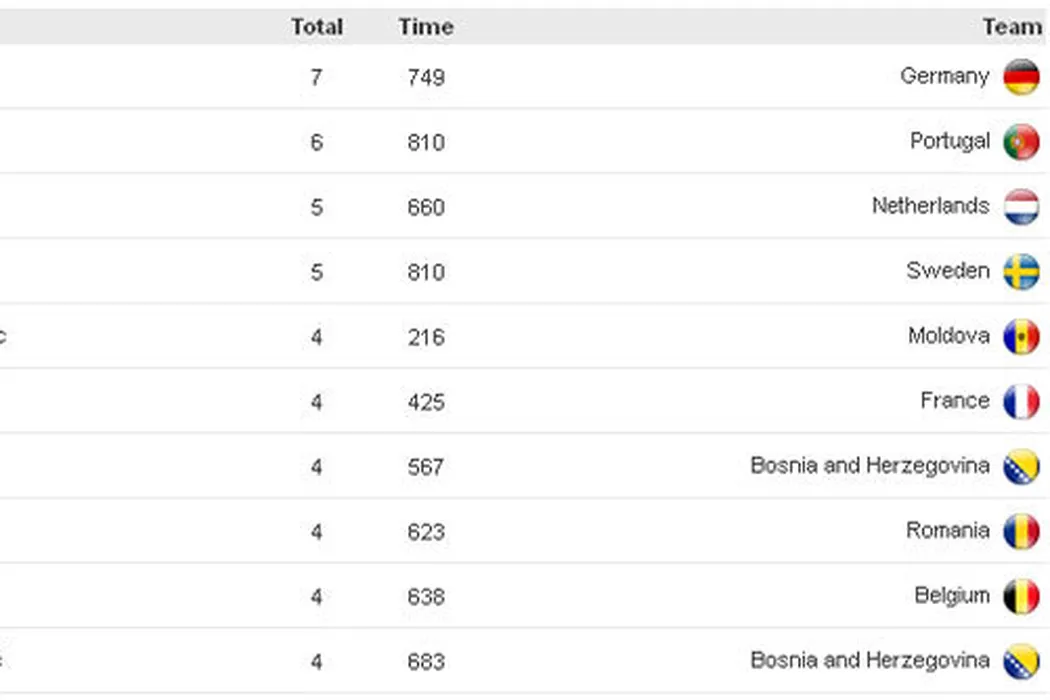Sort by the Time column header
Image resolution: width=1050 pixels, height=700 pixels.
(x=425, y=27)
